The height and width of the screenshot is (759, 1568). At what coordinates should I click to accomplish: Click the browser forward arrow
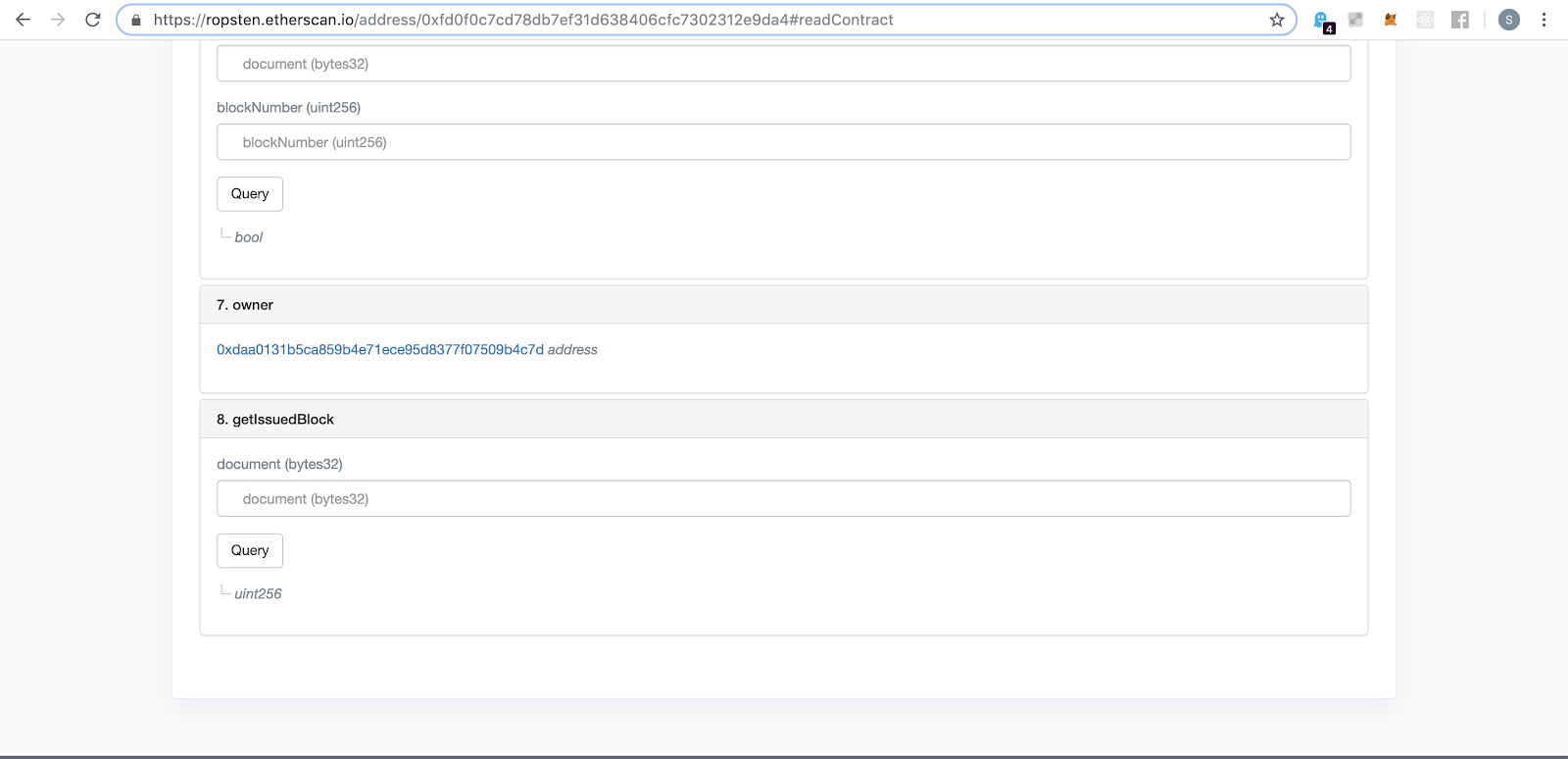pyautogui.click(x=58, y=20)
